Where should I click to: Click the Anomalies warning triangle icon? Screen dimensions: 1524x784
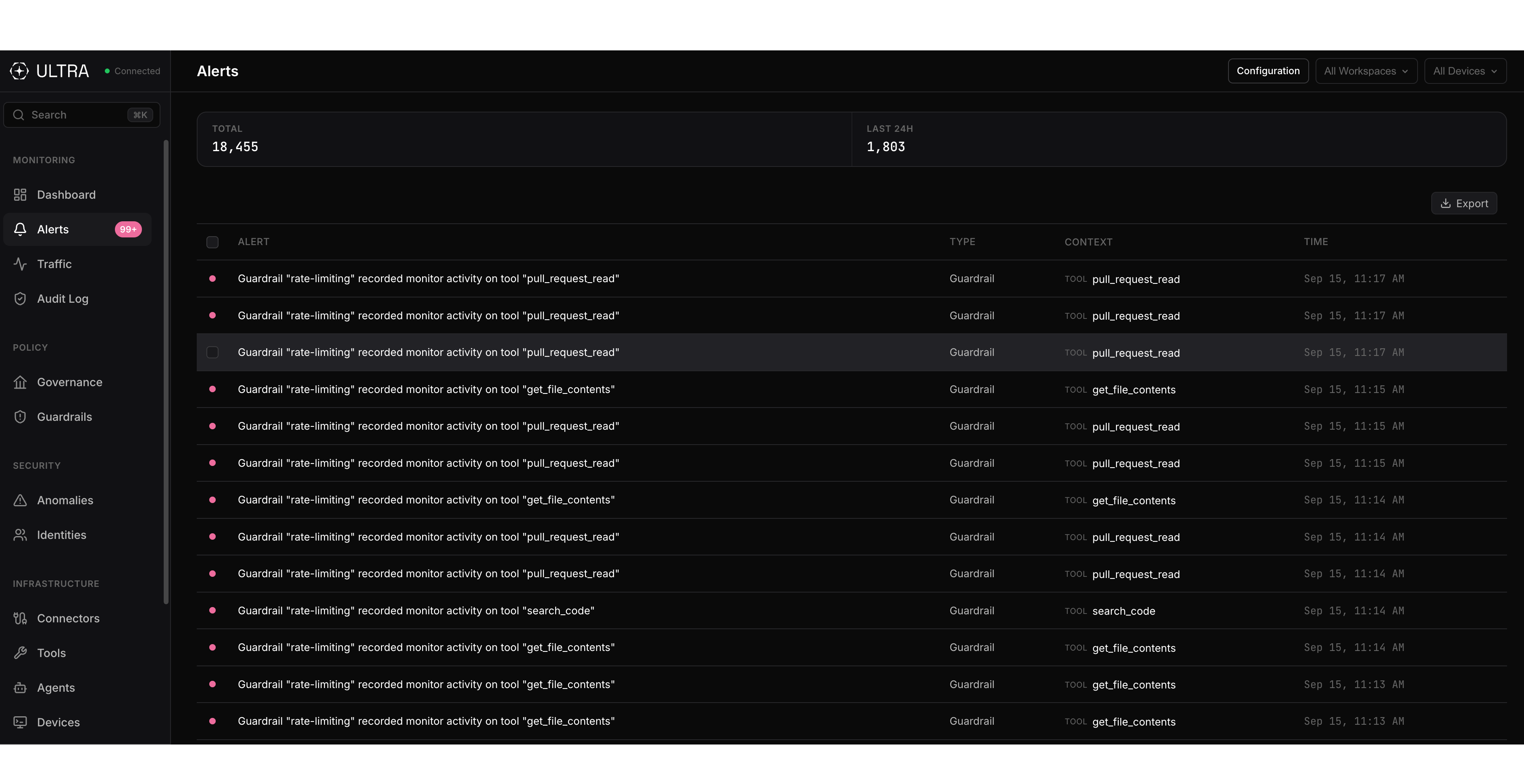(20, 500)
